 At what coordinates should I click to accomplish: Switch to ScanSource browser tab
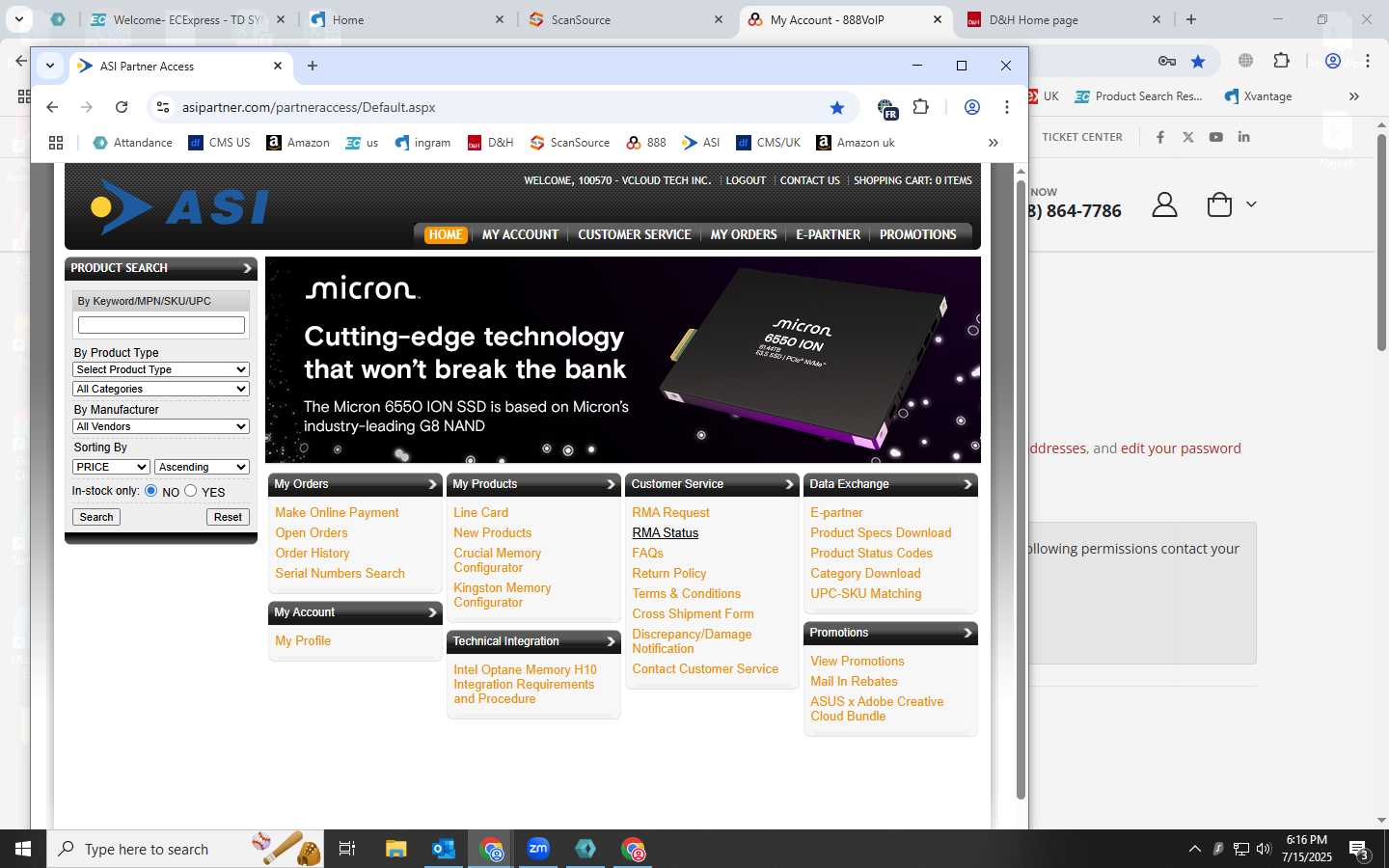626,19
